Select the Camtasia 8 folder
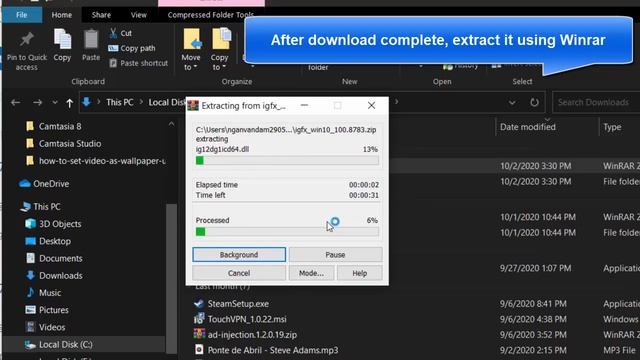The image size is (640, 360). [60, 126]
